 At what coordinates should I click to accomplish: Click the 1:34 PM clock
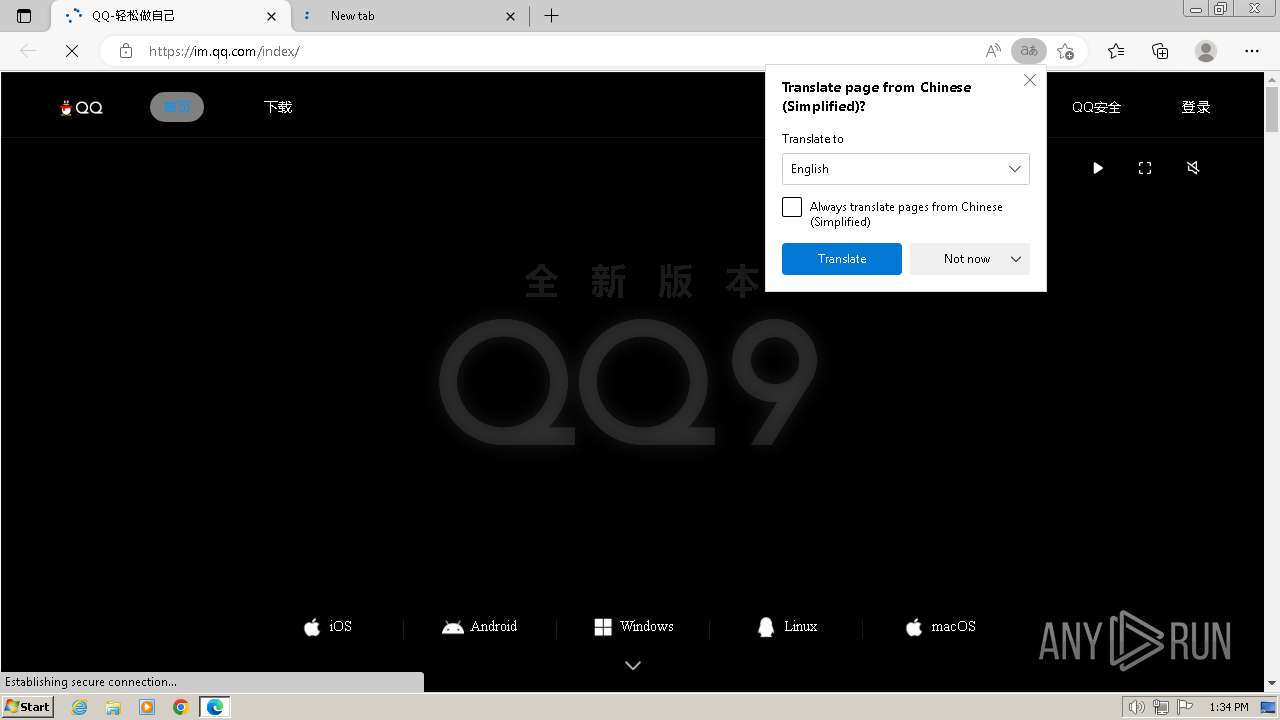point(1229,708)
